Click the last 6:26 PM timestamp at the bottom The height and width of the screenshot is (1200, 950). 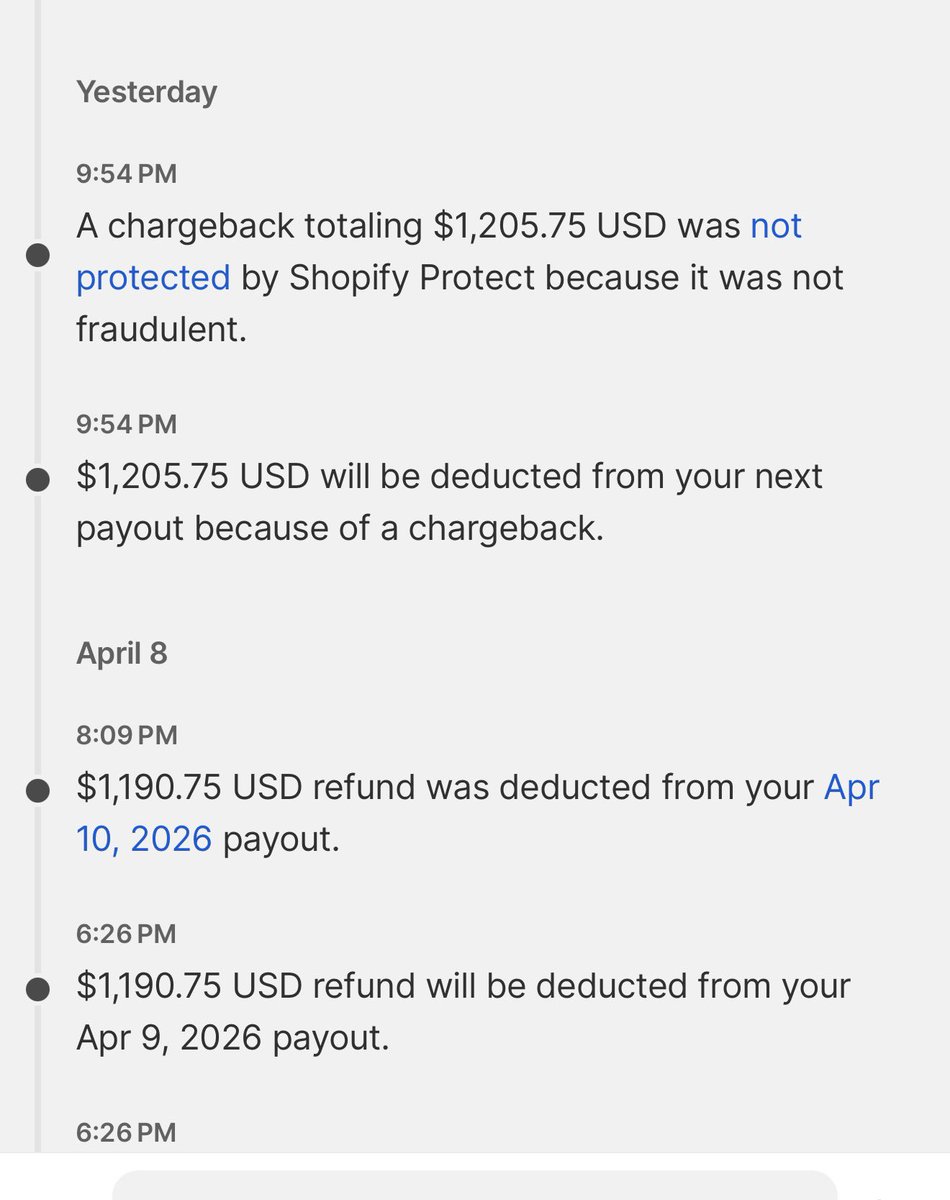pyautogui.click(x=126, y=1132)
